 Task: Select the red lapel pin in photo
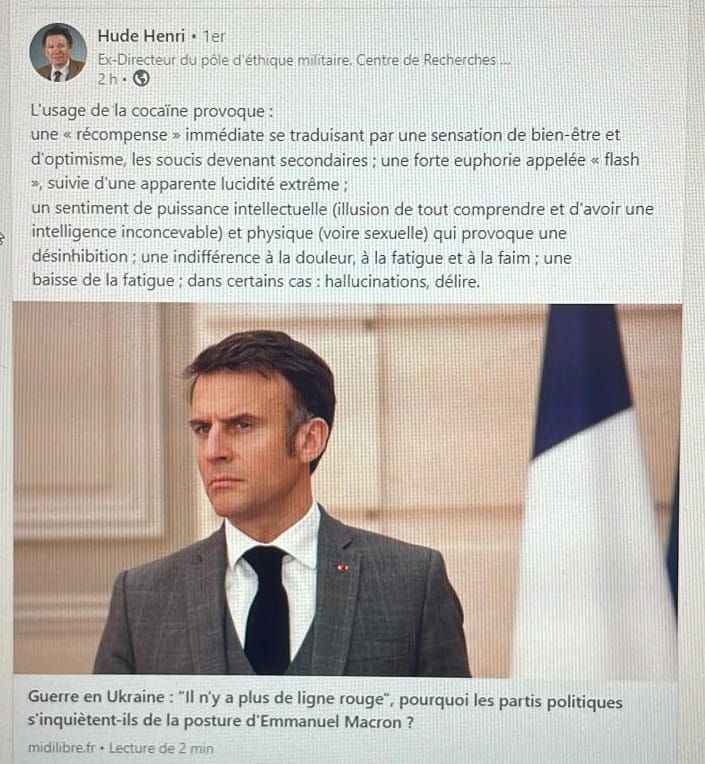pos(343,567)
